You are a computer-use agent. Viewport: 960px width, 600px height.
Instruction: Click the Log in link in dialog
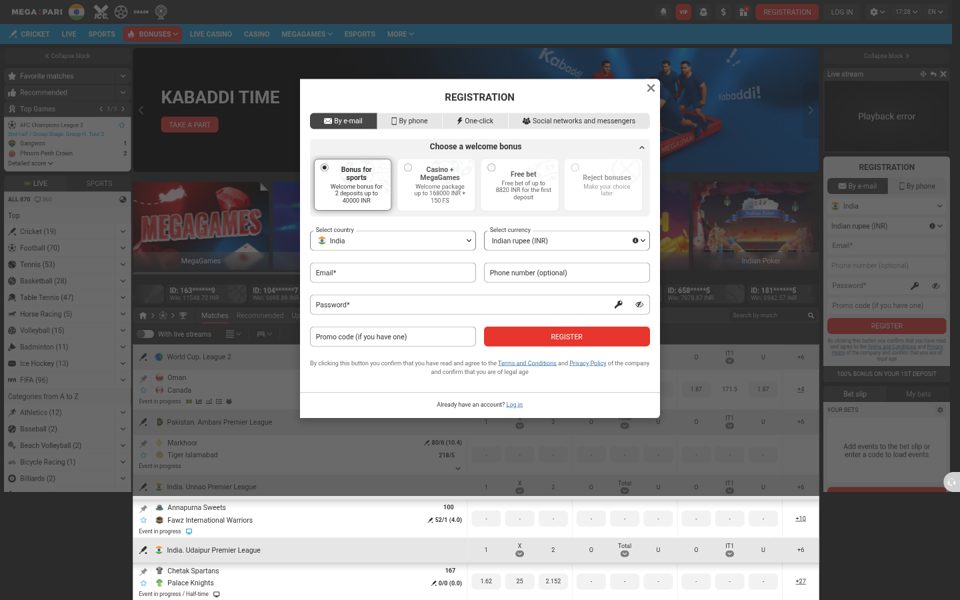(x=514, y=405)
